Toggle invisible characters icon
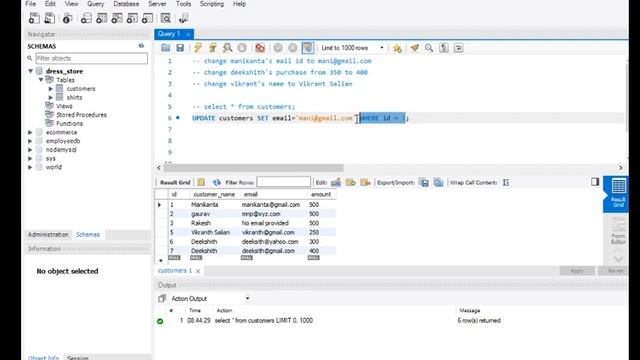Image resolution: width=640 pixels, height=360 pixels. (444, 48)
